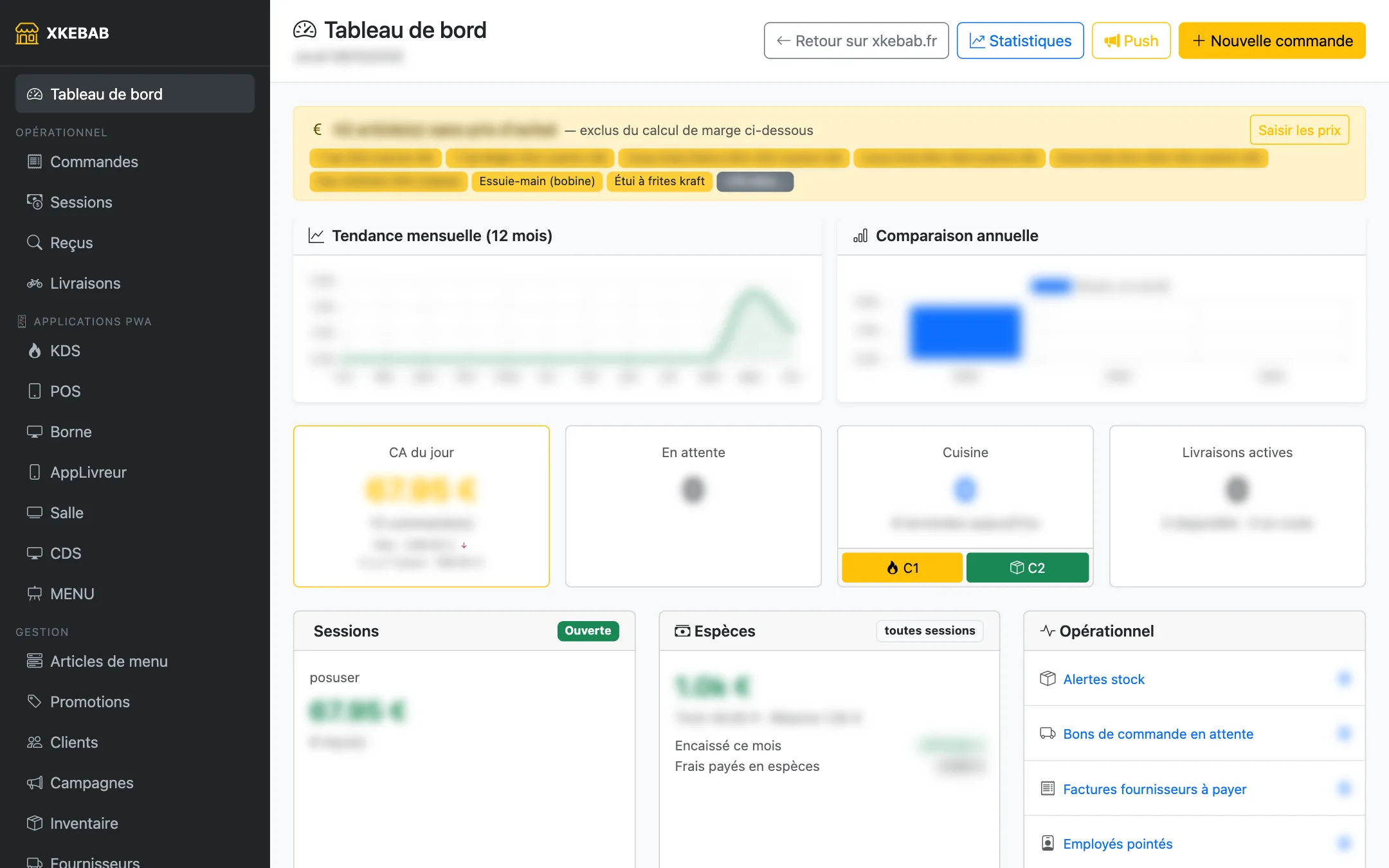Open KDS with the flame icon
Viewport: 1389px width, 868px height.
coord(35,351)
